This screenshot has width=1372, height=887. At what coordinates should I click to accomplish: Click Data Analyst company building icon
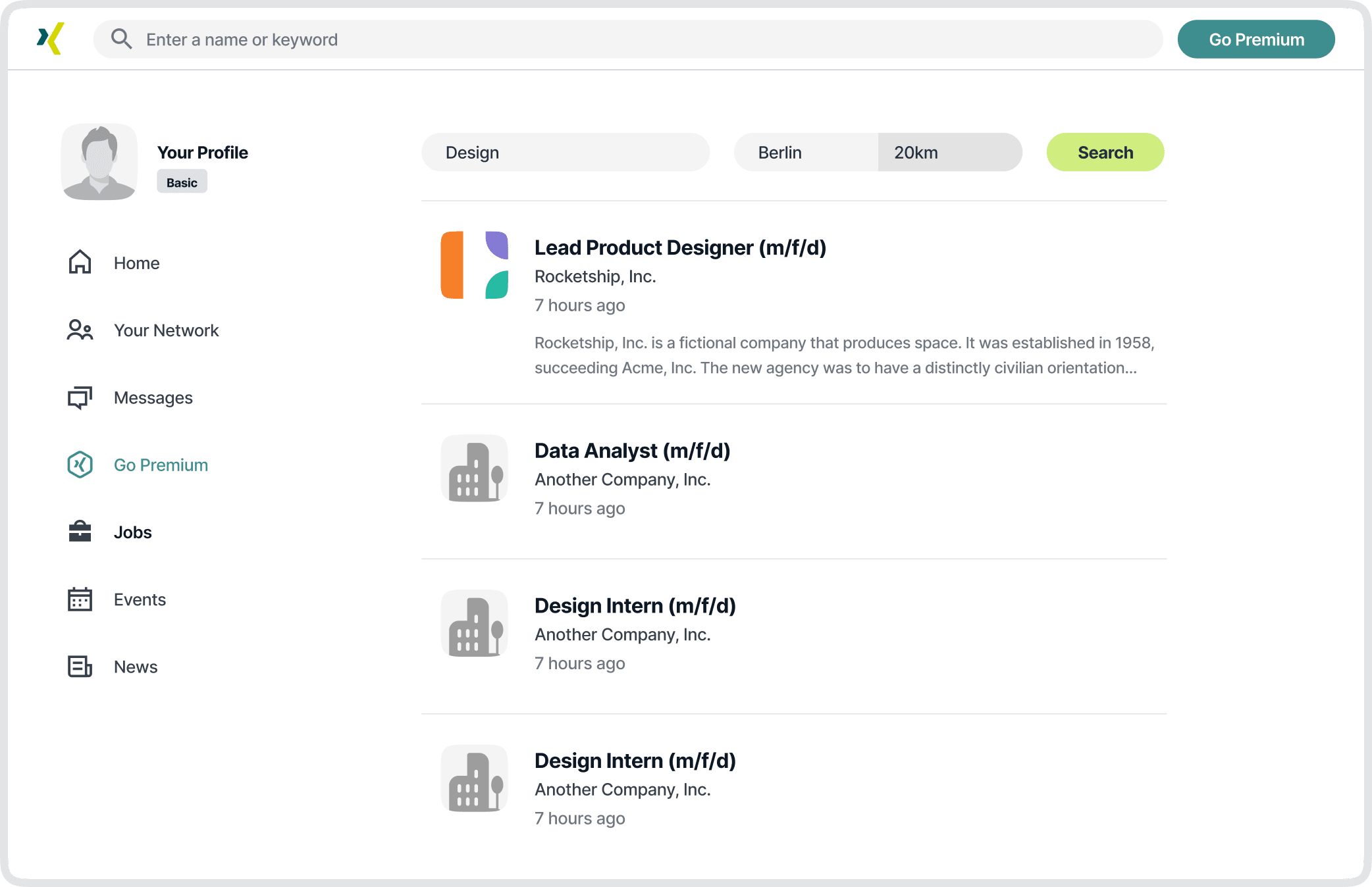[475, 469]
